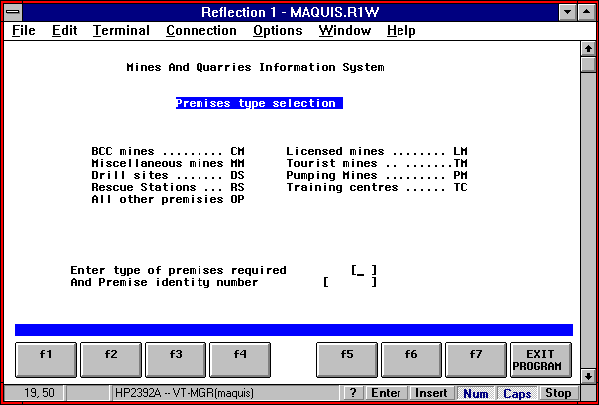Click the scrollbar down arrow
The width and height of the screenshot is (599, 405).
588,376
